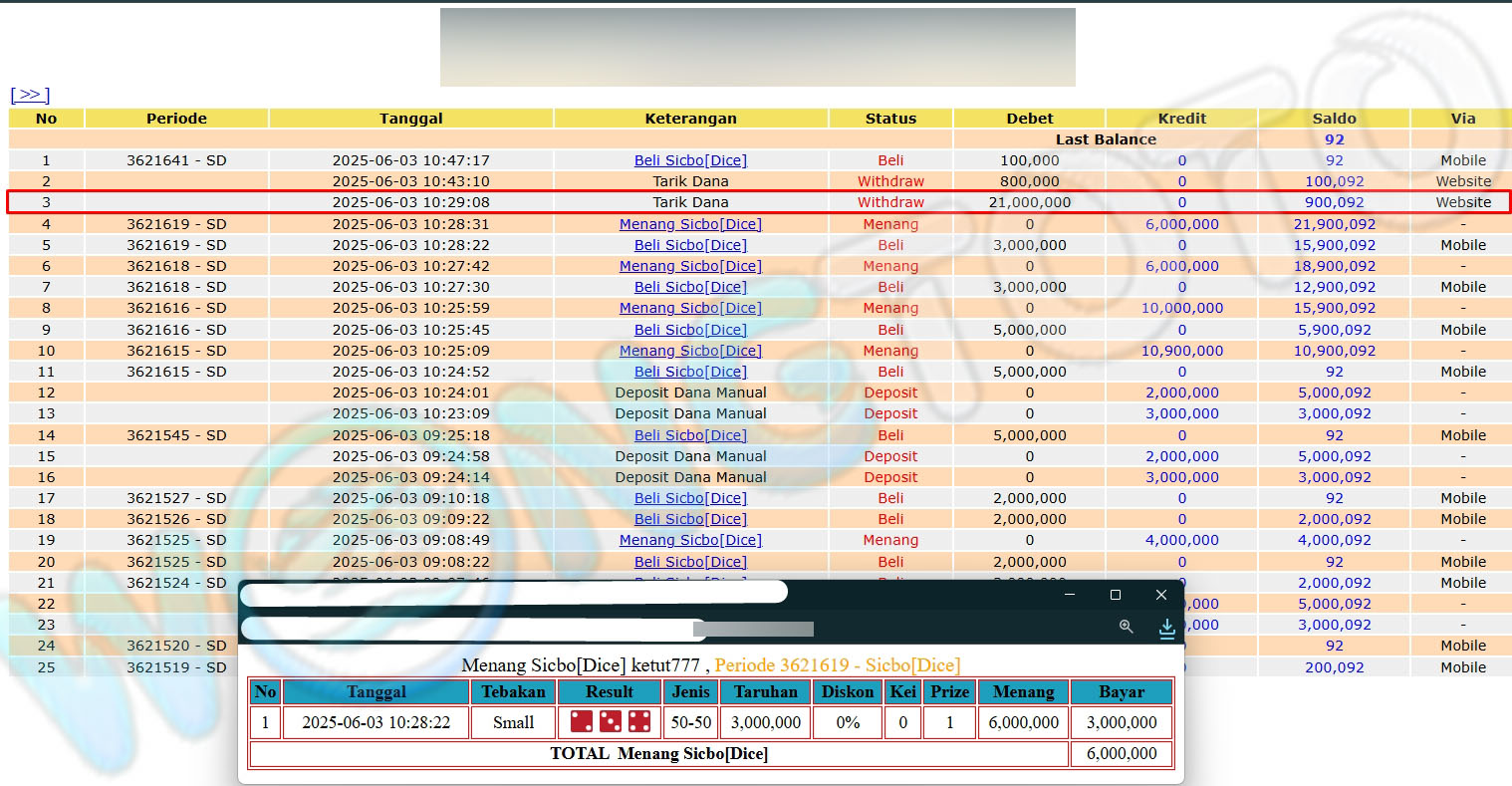Go to next page via [>>] link
Image resolution: width=1512 pixels, height=786 pixels.
[x=30, y=95]
